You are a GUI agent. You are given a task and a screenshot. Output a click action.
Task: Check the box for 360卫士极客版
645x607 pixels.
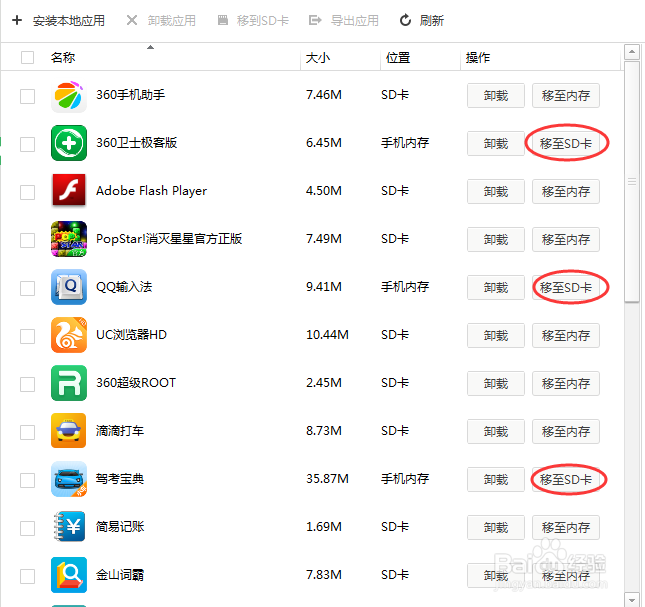(28, 144)
